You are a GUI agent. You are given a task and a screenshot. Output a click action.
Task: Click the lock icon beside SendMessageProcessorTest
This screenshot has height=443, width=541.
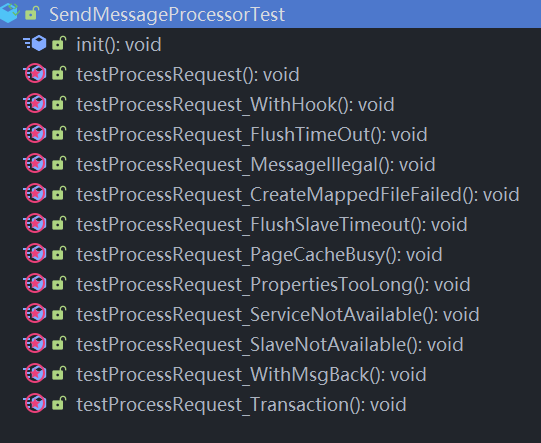[32, 14]
